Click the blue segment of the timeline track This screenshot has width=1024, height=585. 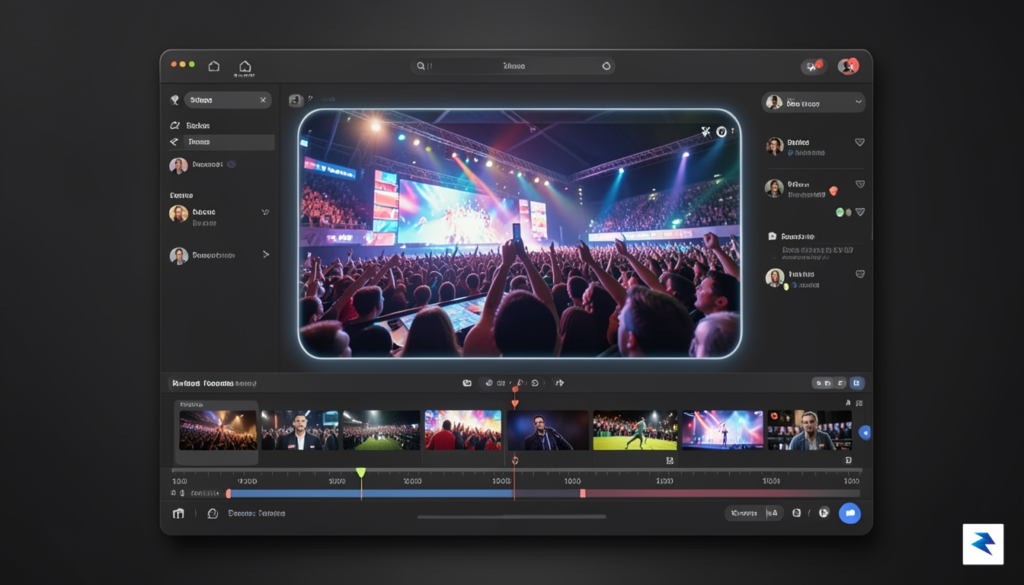pos(371,494)
